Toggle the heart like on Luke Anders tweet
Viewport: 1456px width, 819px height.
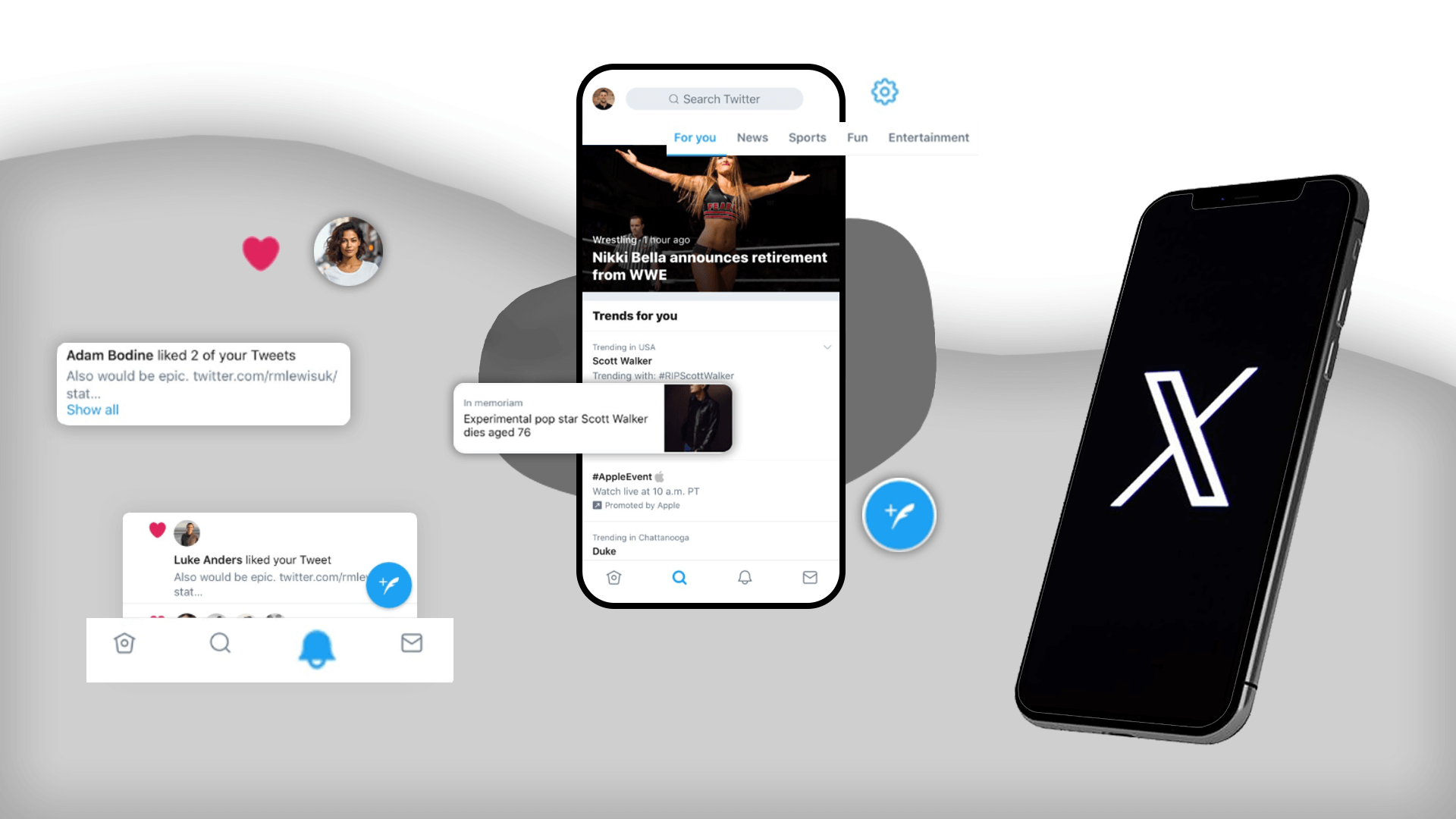click(157, 530)
